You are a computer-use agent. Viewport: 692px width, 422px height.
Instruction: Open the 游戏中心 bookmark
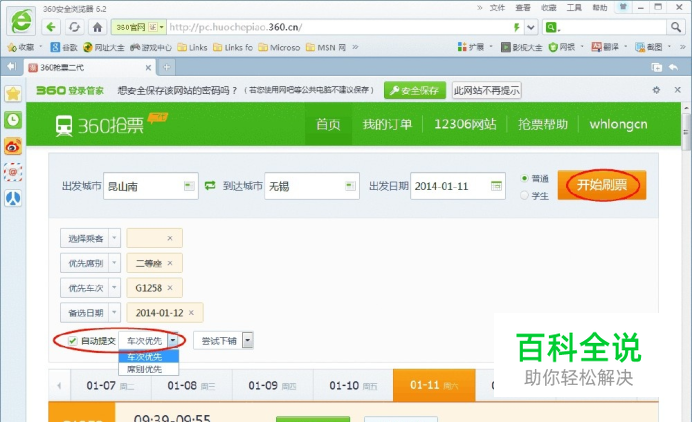(151, 47)
